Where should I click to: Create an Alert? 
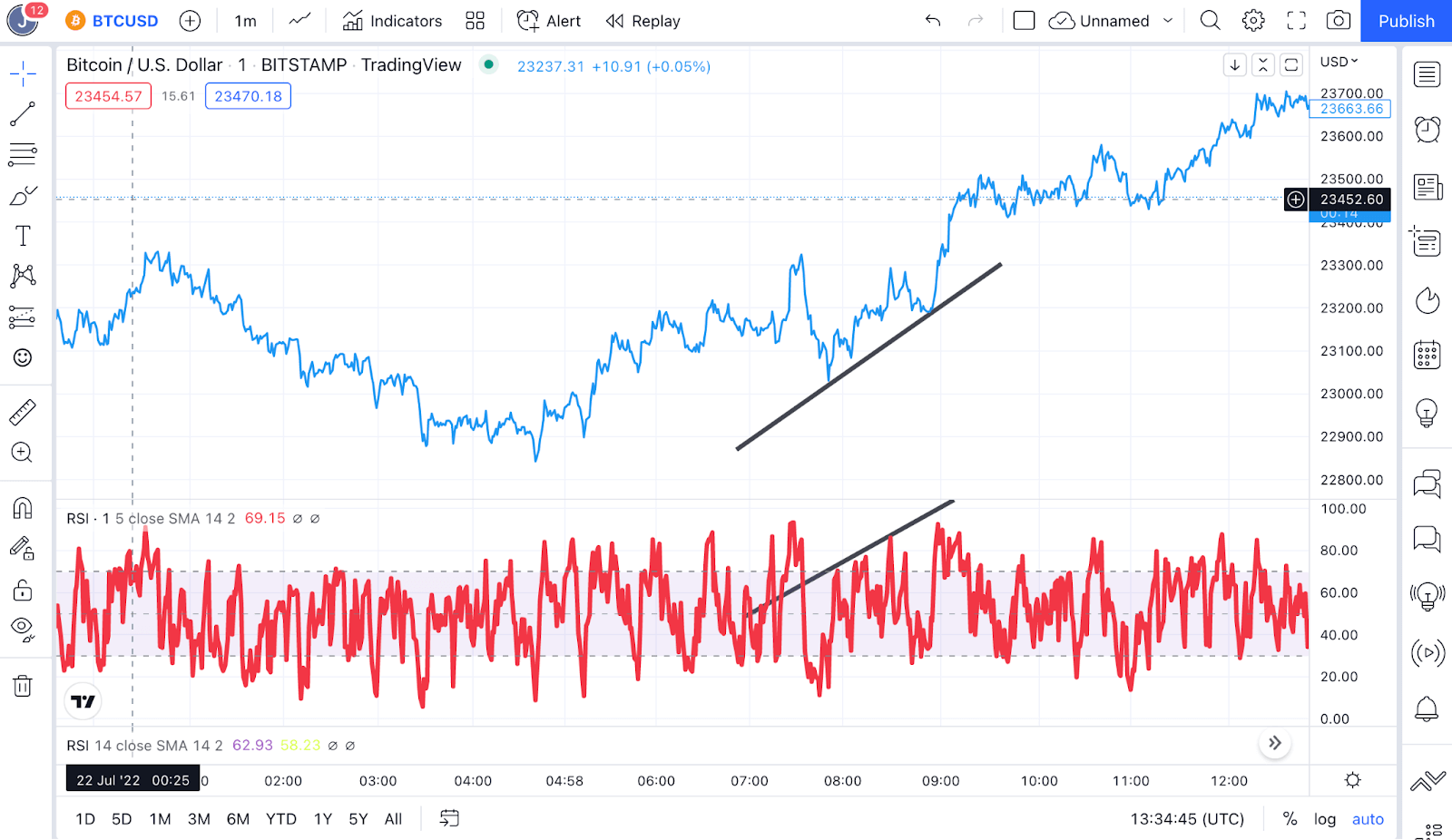pyautogui.click(x=549, y=21)
